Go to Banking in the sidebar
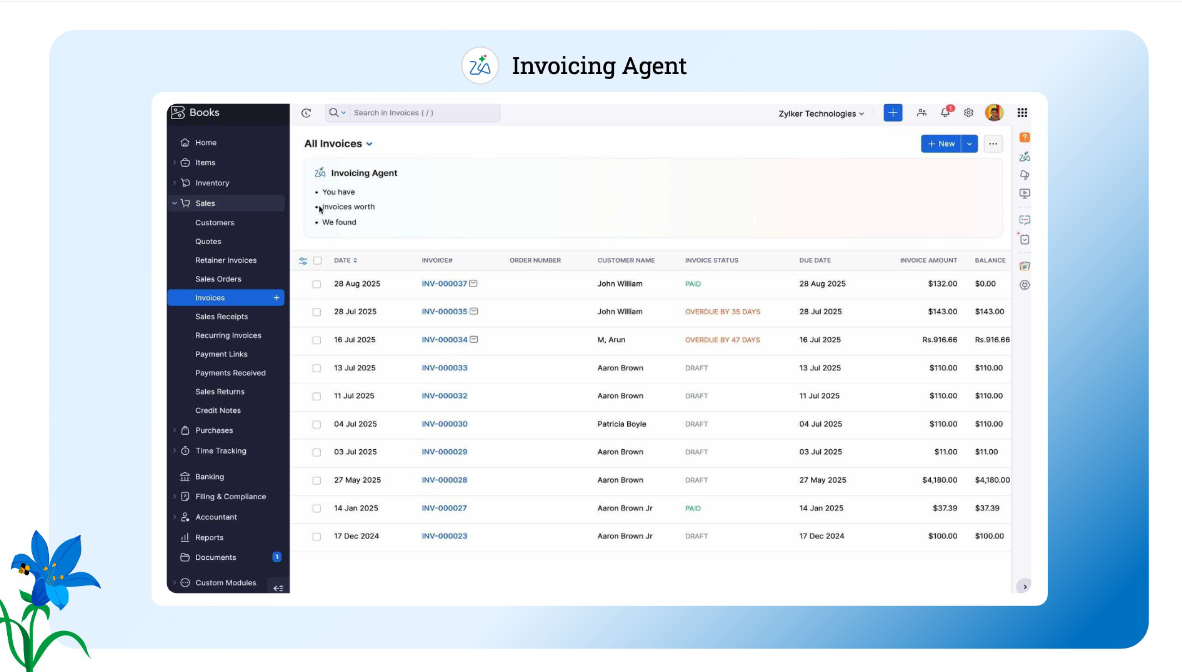Viewport: 1182px width, 672px height. tap(209, 477)
